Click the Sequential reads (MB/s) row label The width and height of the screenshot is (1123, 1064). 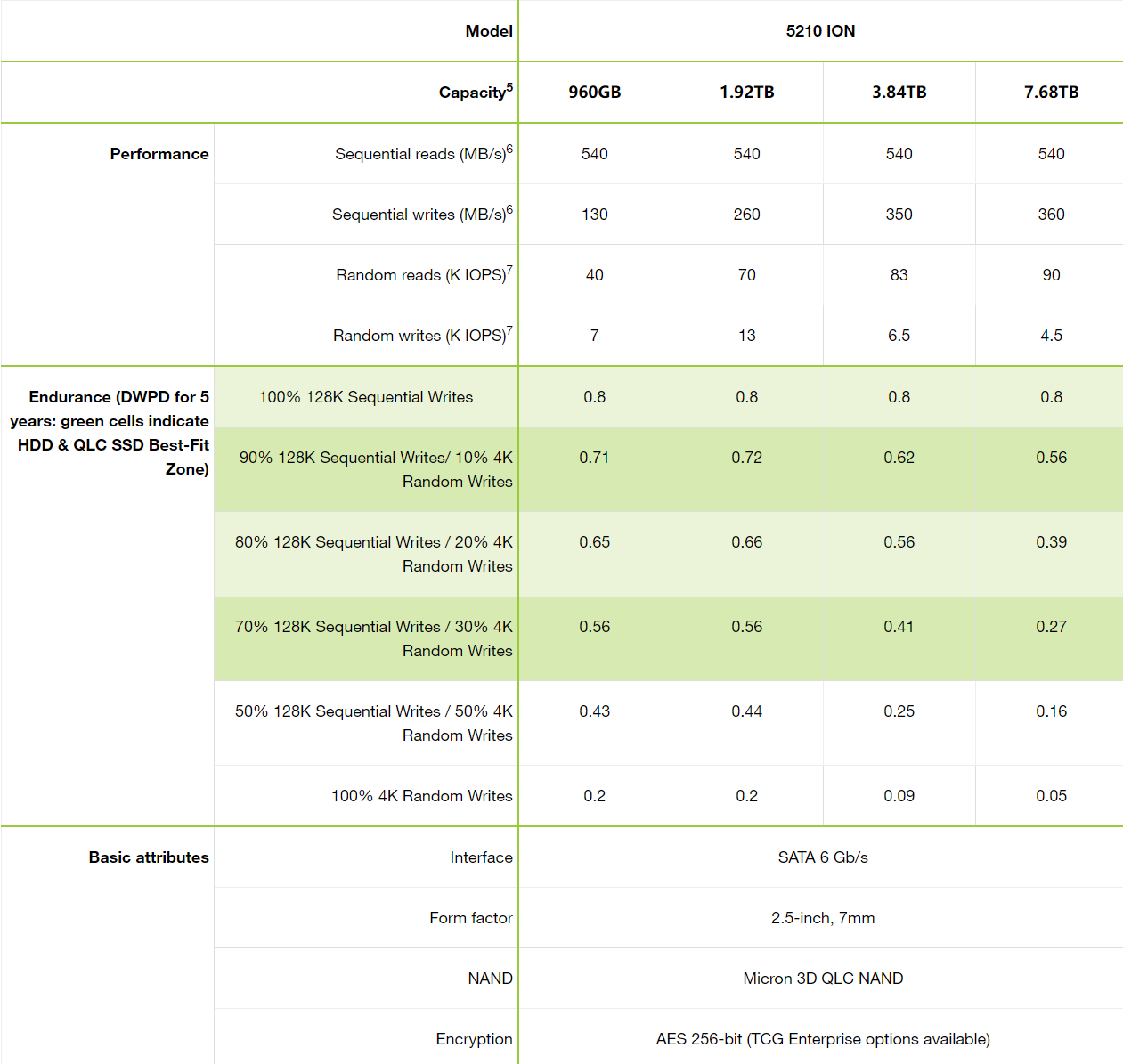[419, 154]
